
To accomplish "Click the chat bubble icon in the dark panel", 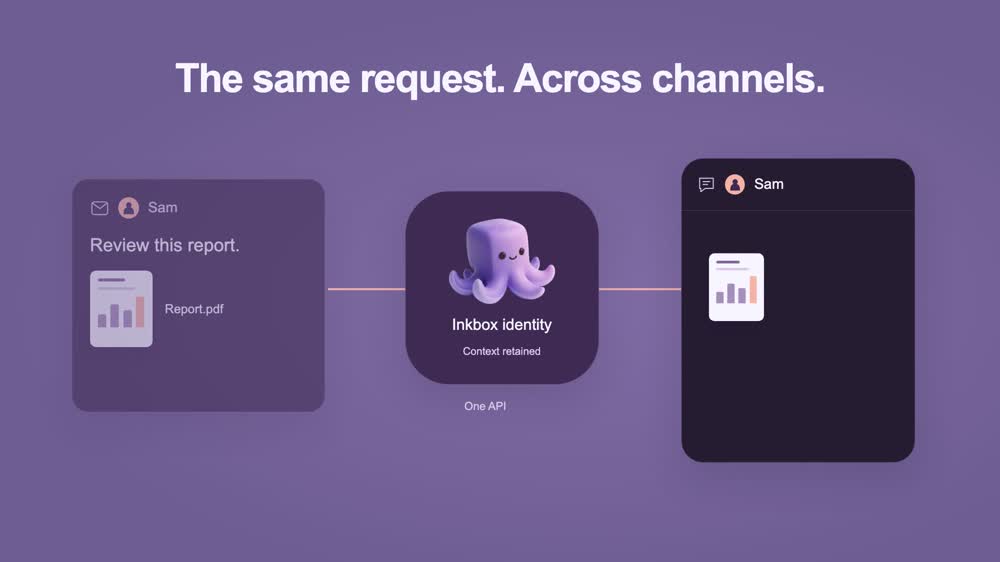I will (x=706, y=184).
